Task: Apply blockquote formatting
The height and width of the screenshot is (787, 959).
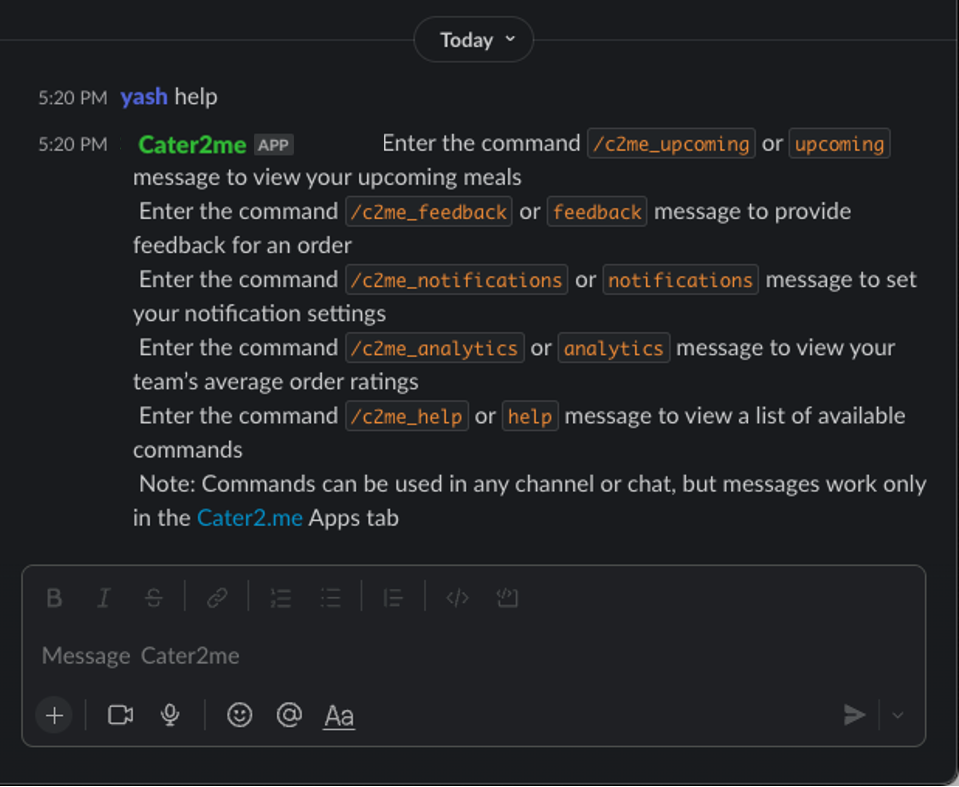Action: click(393, 597)
